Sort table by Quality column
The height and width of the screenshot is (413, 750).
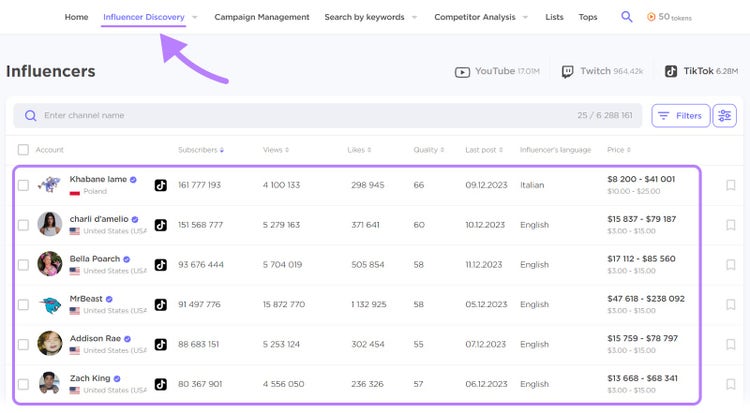coord(429,150)
